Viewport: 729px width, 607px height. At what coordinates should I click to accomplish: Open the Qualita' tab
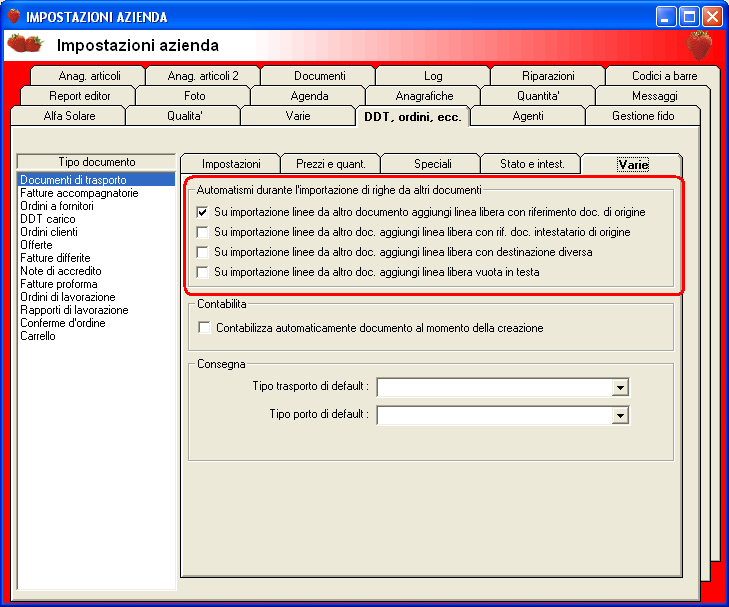pyautogui.click(x=185, y=116)
